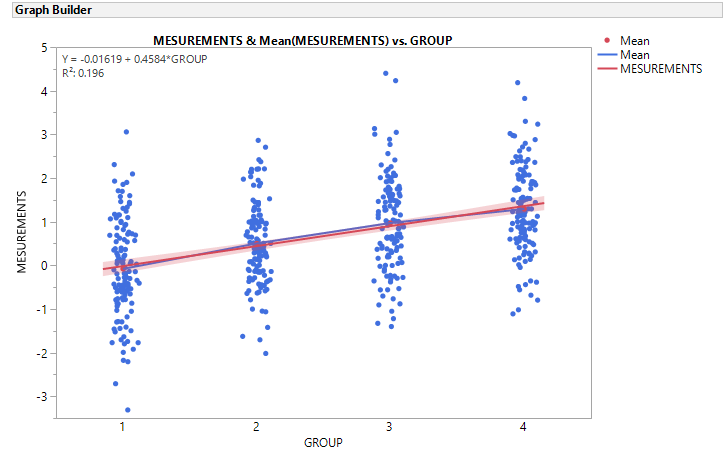Click the Graph Builder title bar
Screen dimensions: 724x455
click(x=367, y=10)
